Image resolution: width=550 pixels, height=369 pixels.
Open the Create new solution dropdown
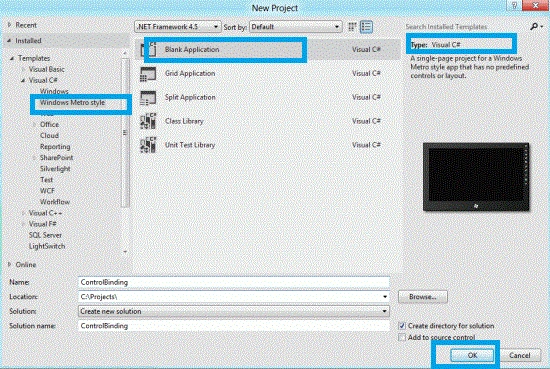(x=234, y=311)
